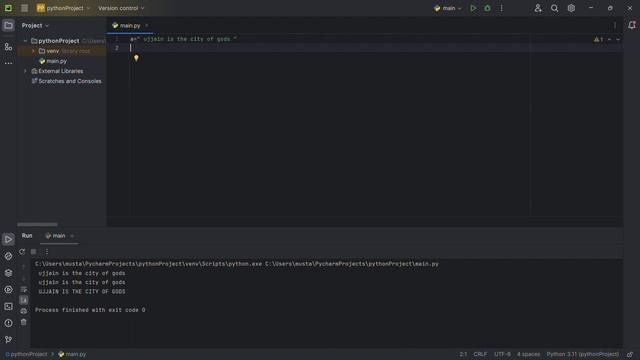Expand the venv folder
Image resolution: width=640 pixels, height=360 pixels.
pyautogui.click(x=33, y=51)
